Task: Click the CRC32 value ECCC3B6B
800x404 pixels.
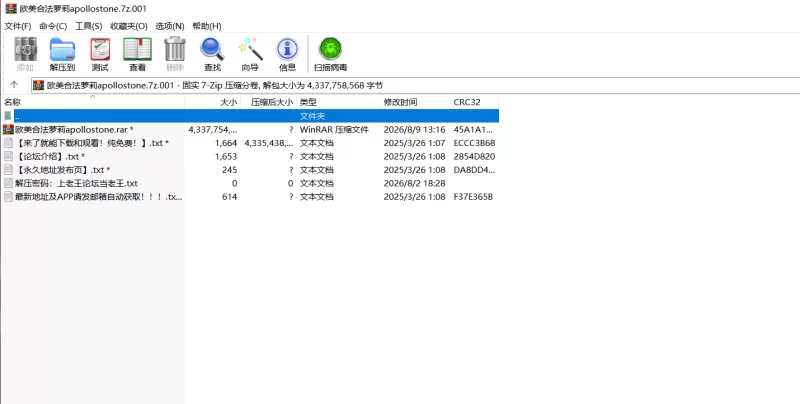Action: pyautogui.click(x=474, y=143)
